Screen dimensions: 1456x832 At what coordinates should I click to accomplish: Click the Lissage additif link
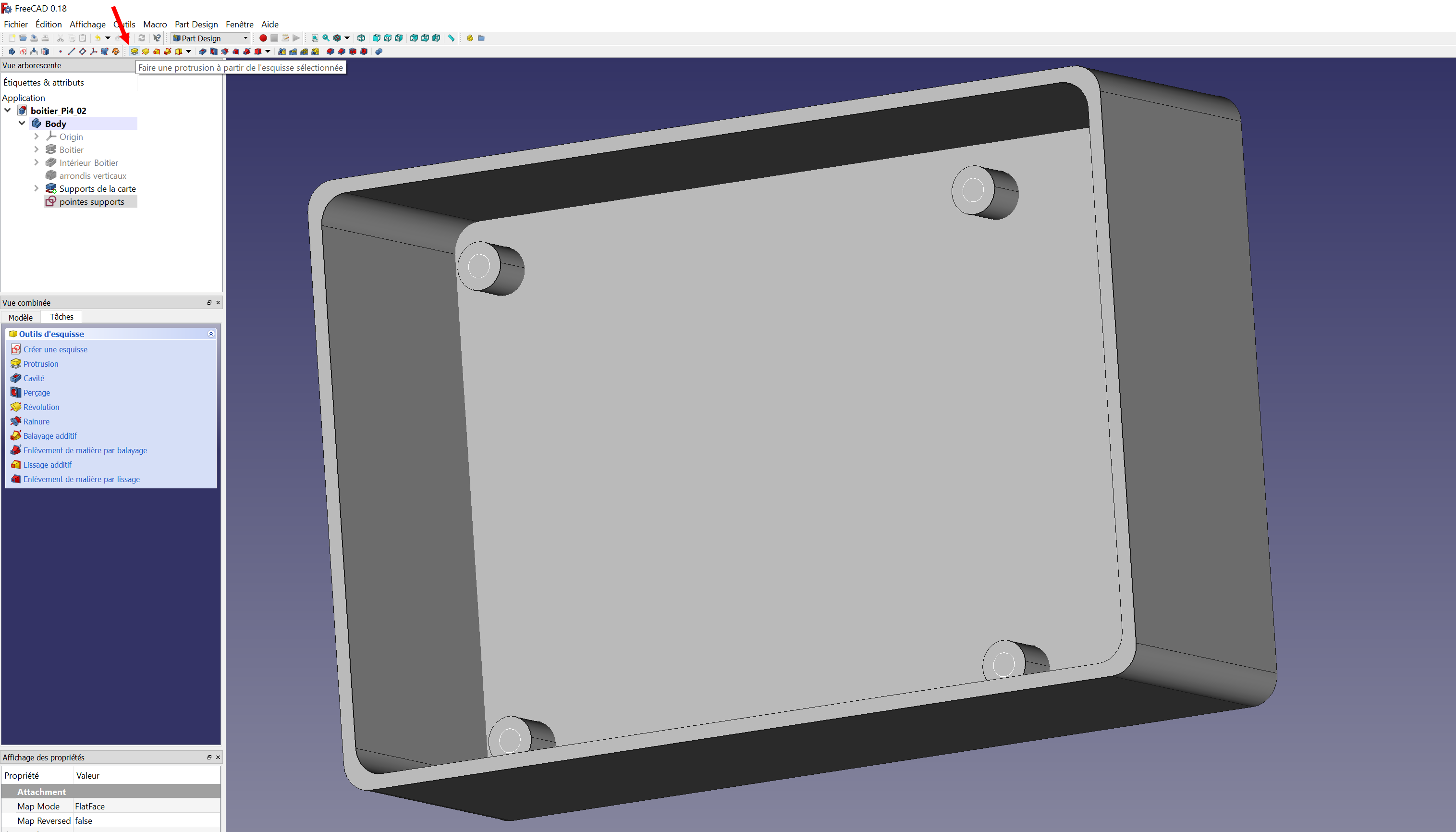48,465
